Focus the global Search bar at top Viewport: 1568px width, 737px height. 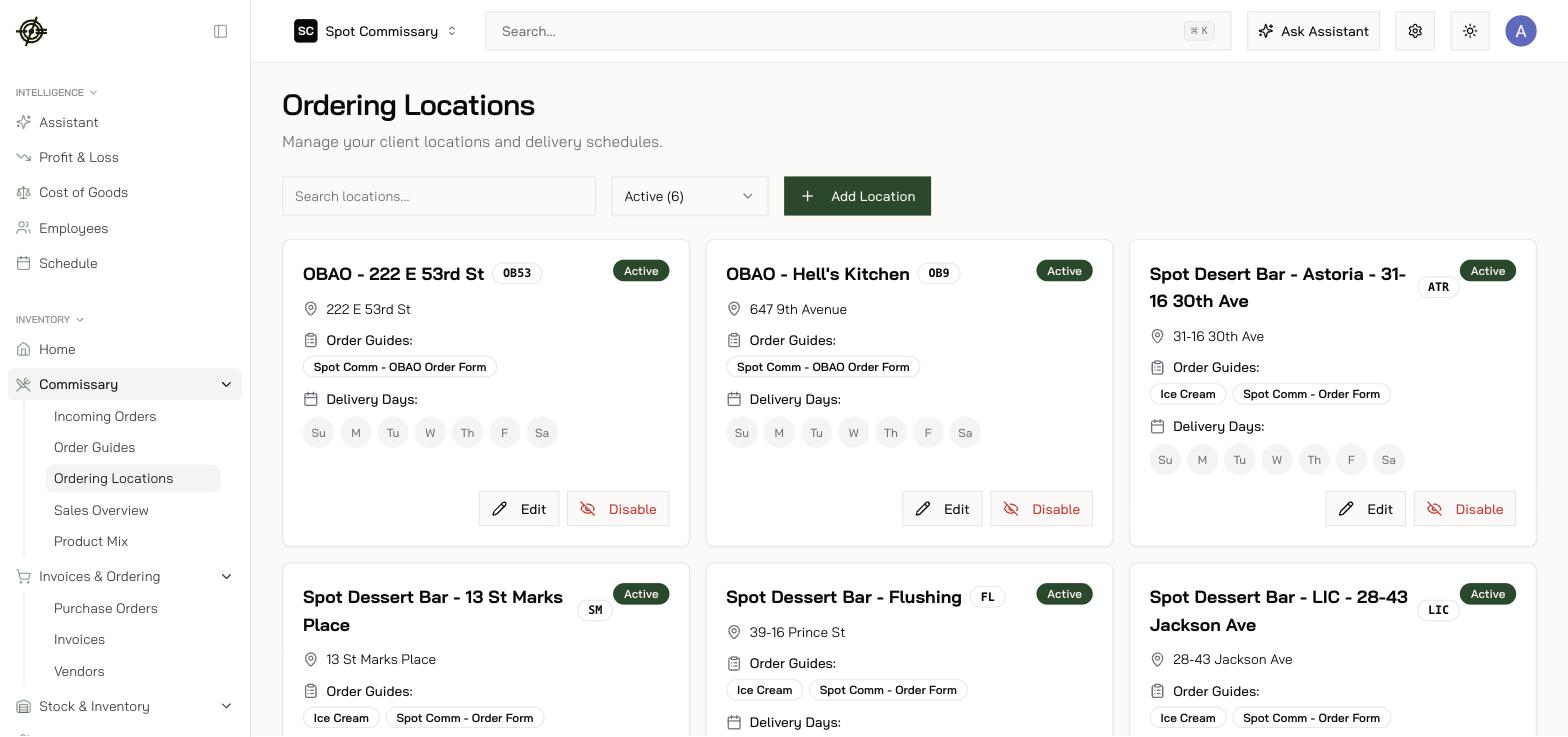coord(858,31)
